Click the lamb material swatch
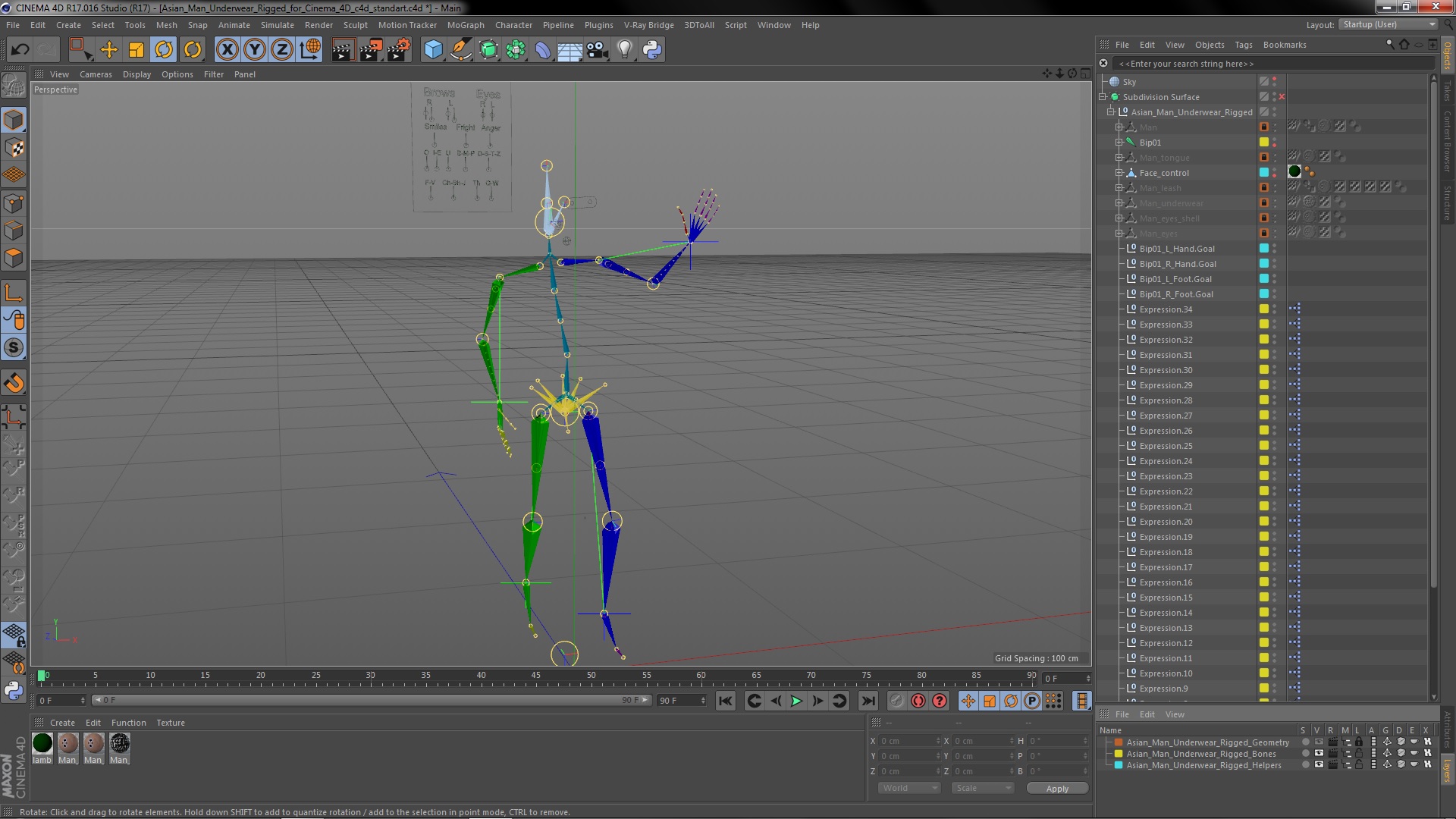 pyautogui.click(x=42, y=743)
